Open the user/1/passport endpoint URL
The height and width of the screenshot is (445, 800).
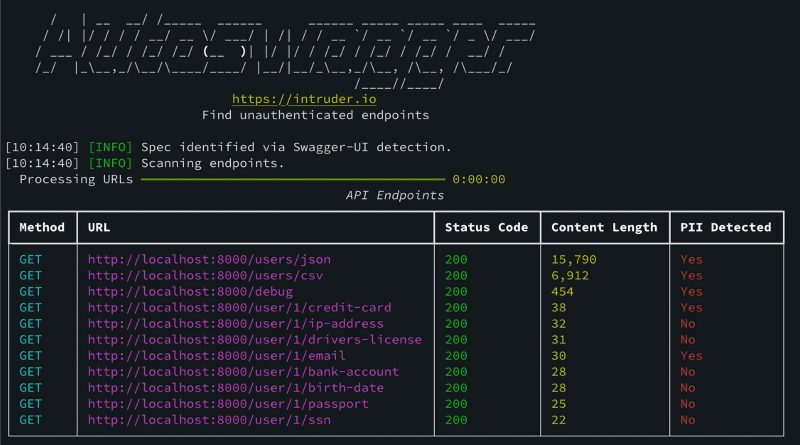point(228,403)
